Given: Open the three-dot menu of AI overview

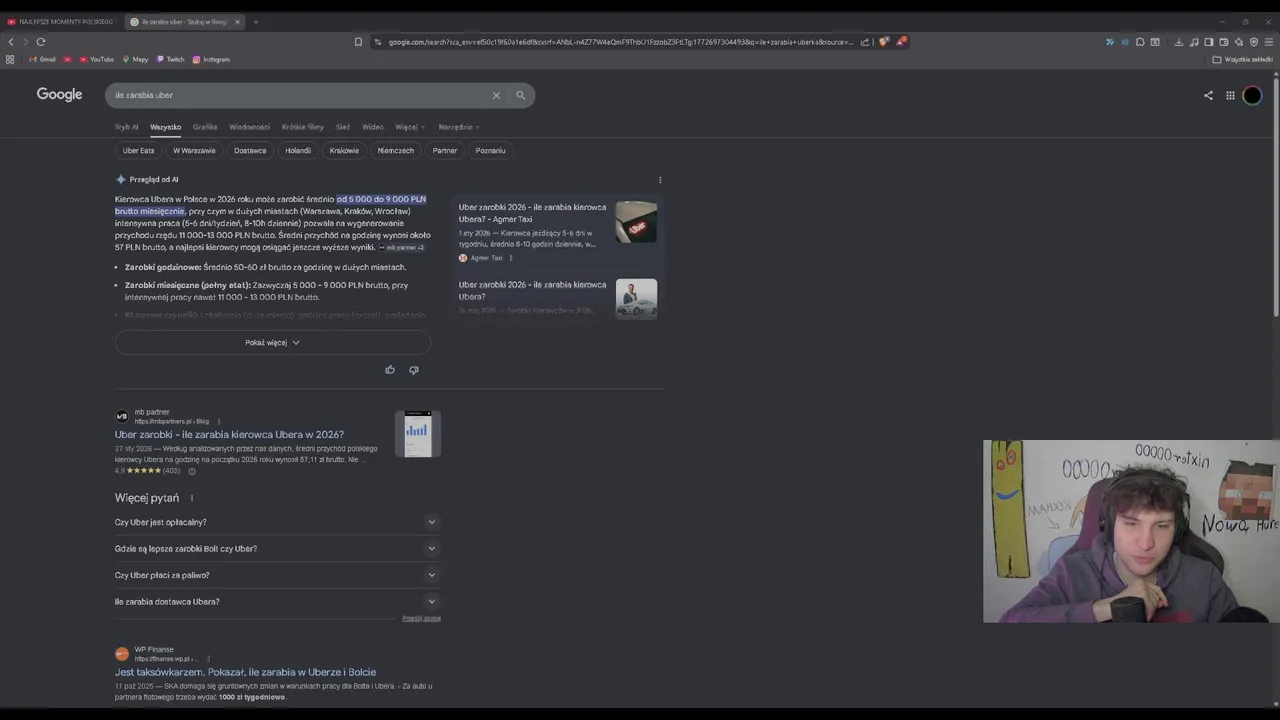Looking at the screenshot, I should [x=660, y=180].
